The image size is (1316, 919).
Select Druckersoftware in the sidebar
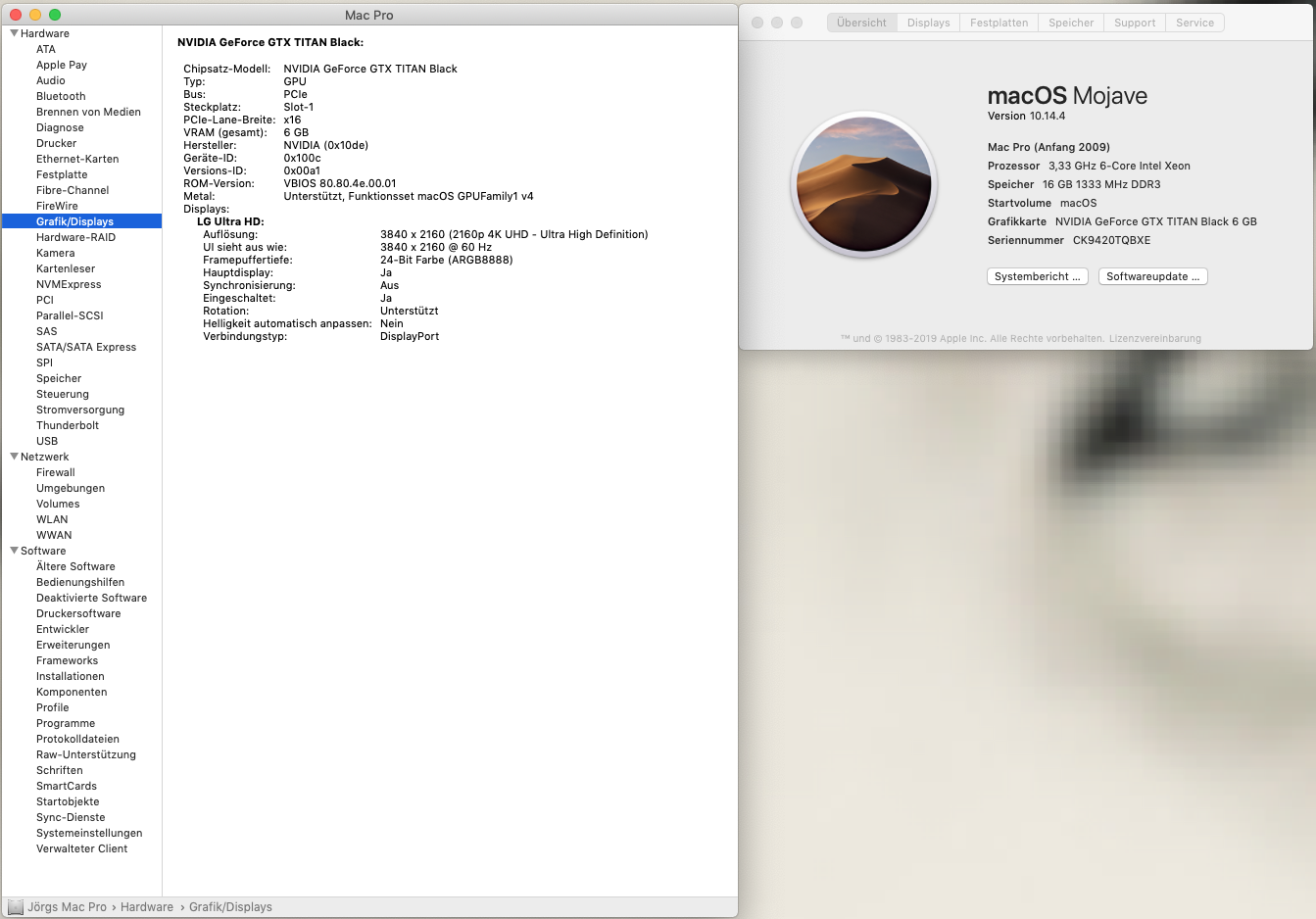(x=78, y=613)
